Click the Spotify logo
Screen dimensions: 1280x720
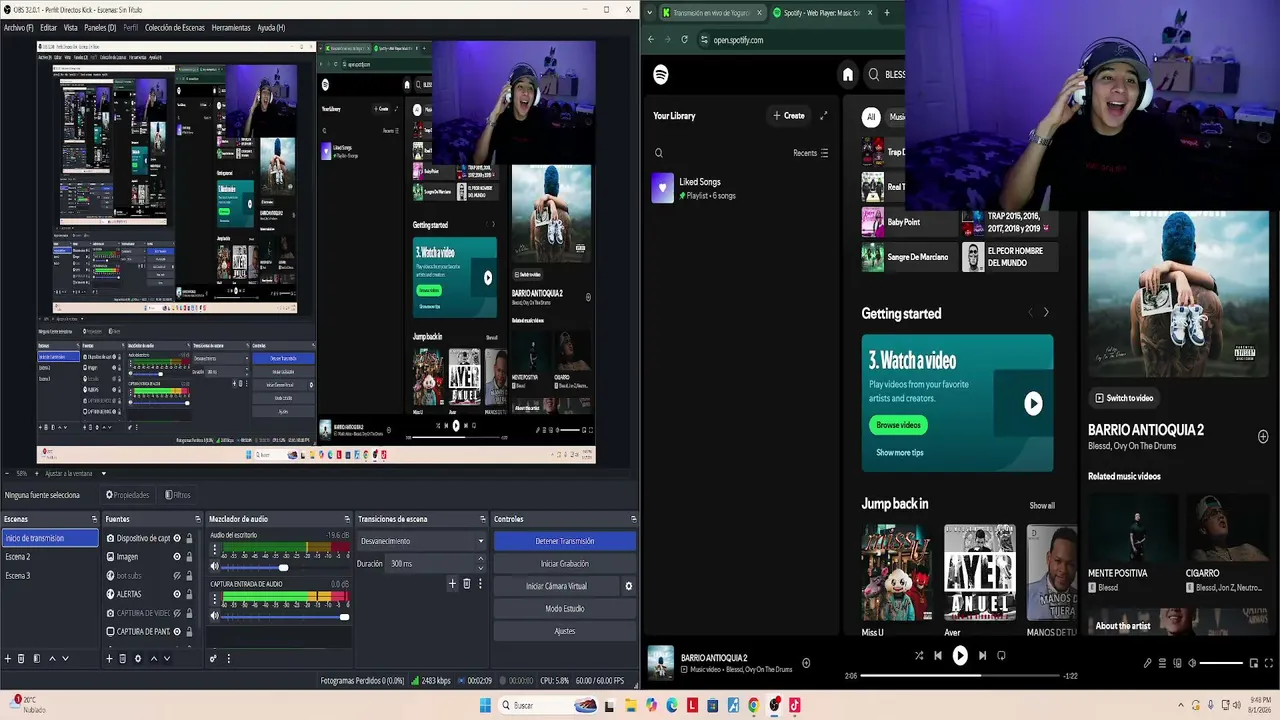point(661,74)
